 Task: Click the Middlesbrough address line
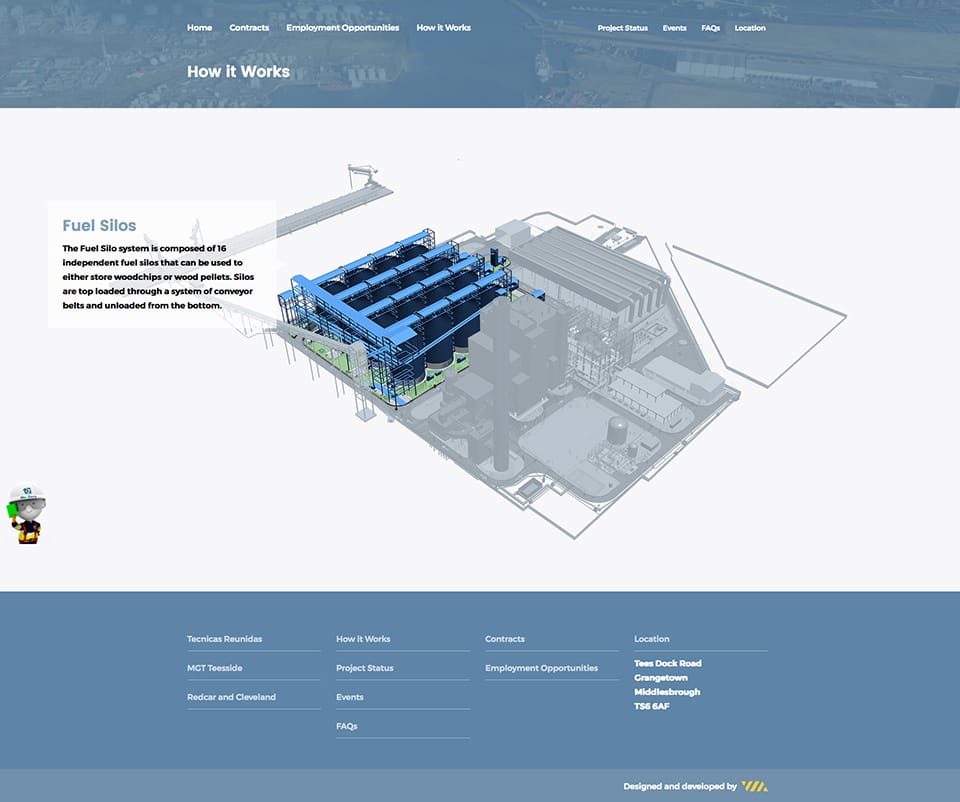667,692
